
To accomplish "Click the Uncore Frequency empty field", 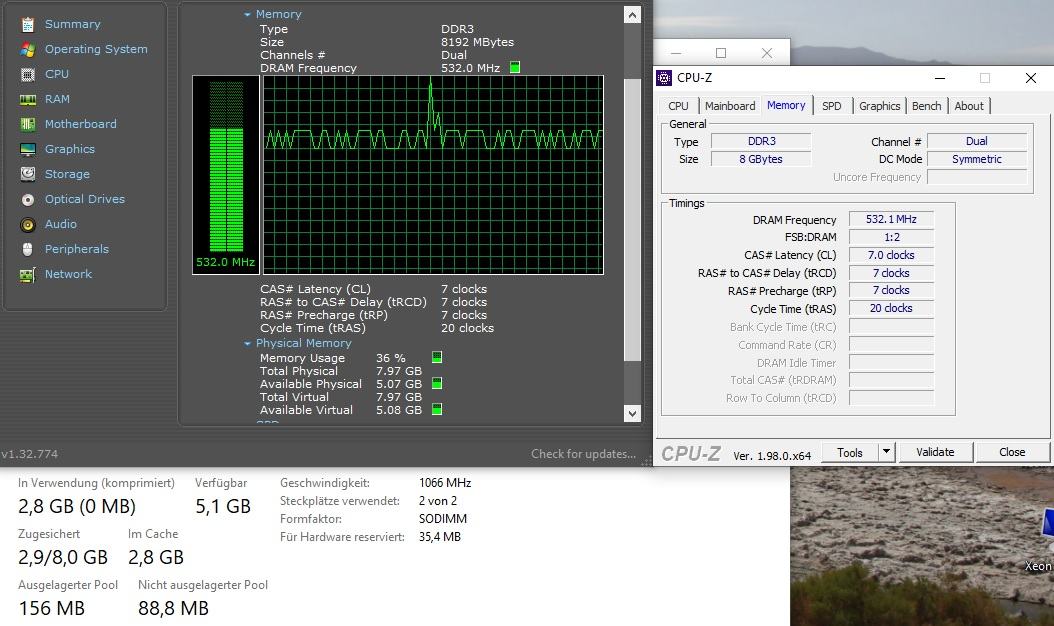I will point(977,177).
